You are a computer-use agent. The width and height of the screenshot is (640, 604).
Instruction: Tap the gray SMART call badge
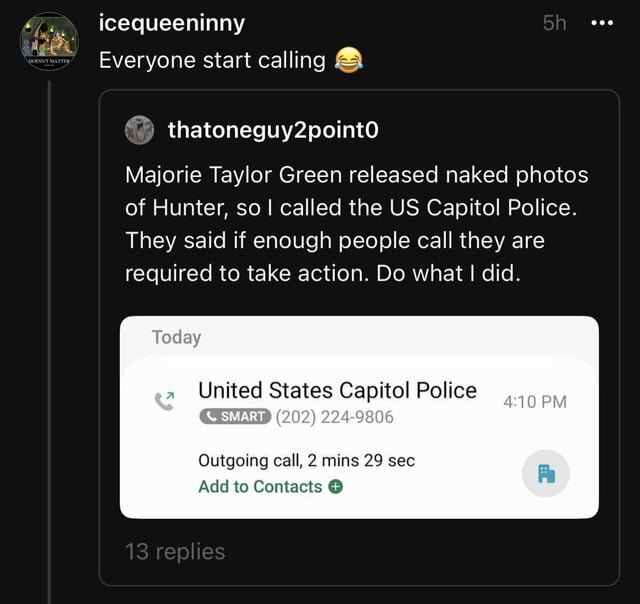pos(235,417)
